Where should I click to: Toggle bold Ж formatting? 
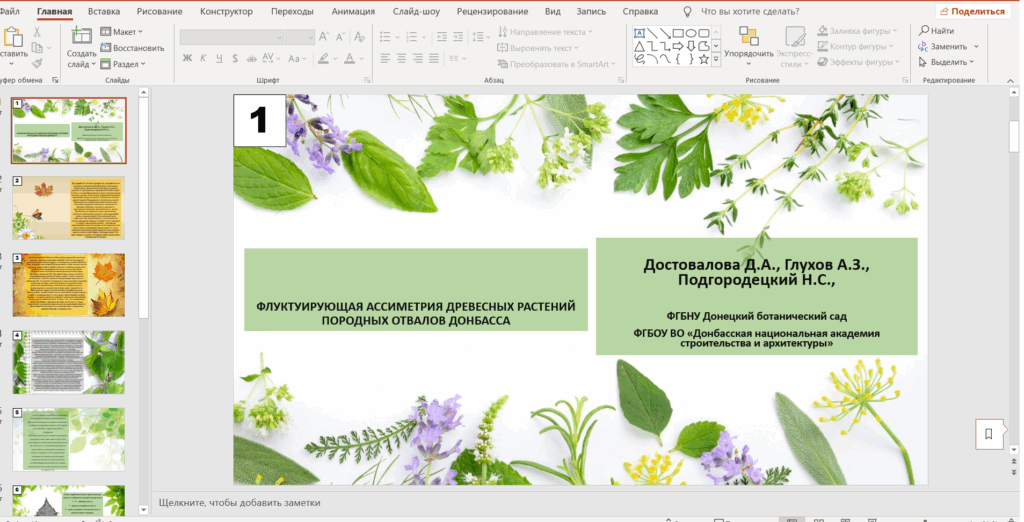point(187,58)
